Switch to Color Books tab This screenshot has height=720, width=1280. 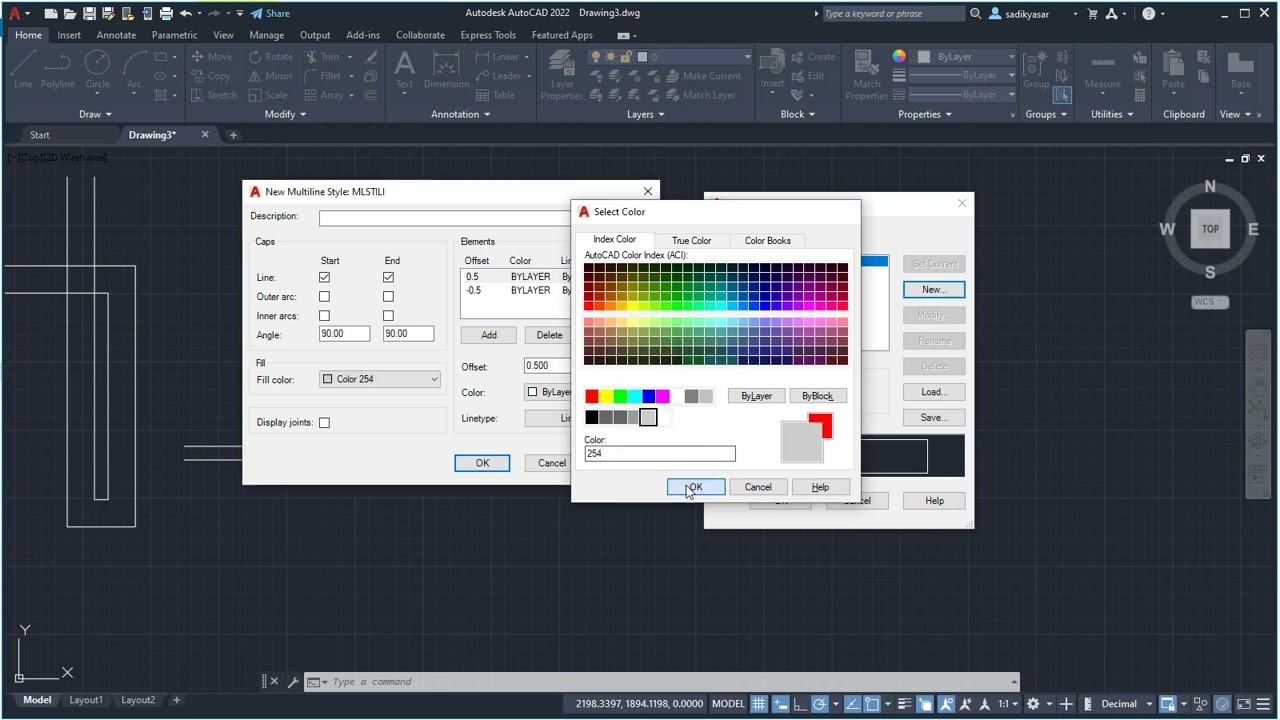coord(767,241)
